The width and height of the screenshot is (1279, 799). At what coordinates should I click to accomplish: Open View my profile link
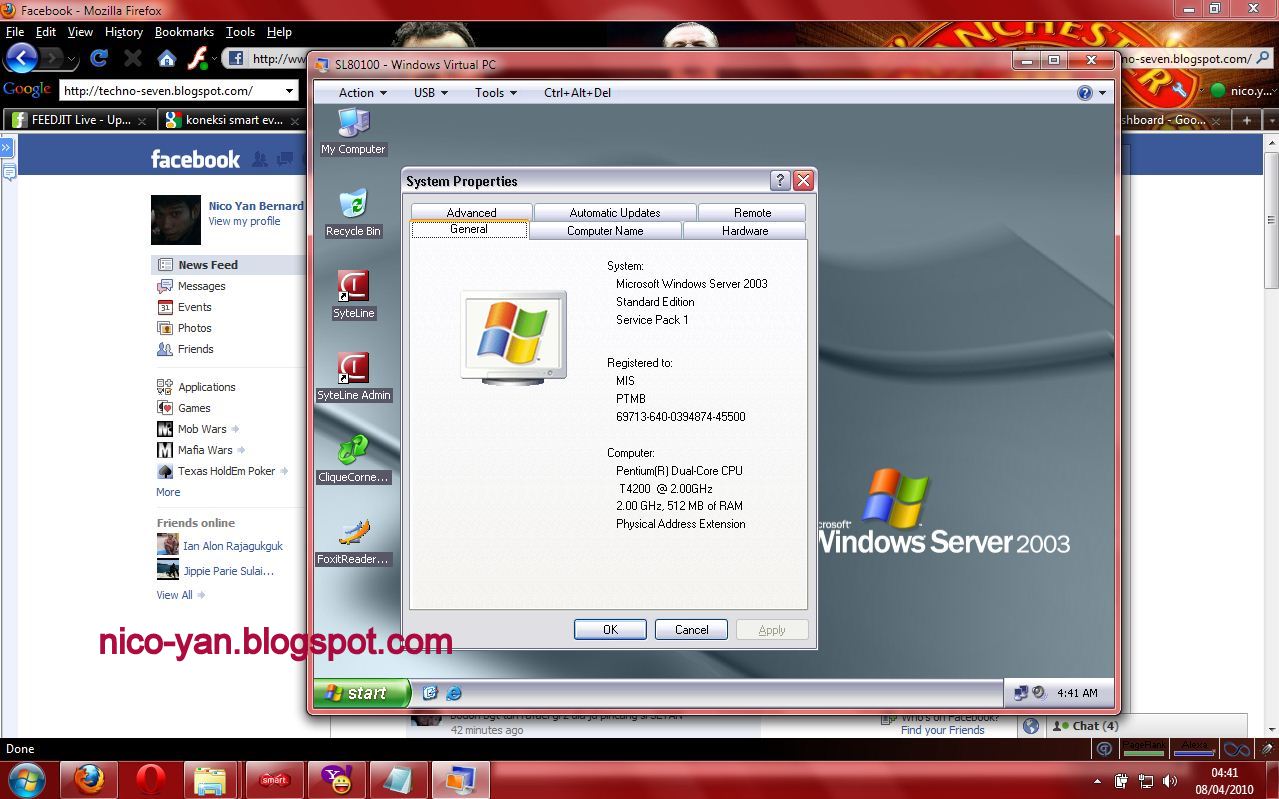click(x=244, y=221)
